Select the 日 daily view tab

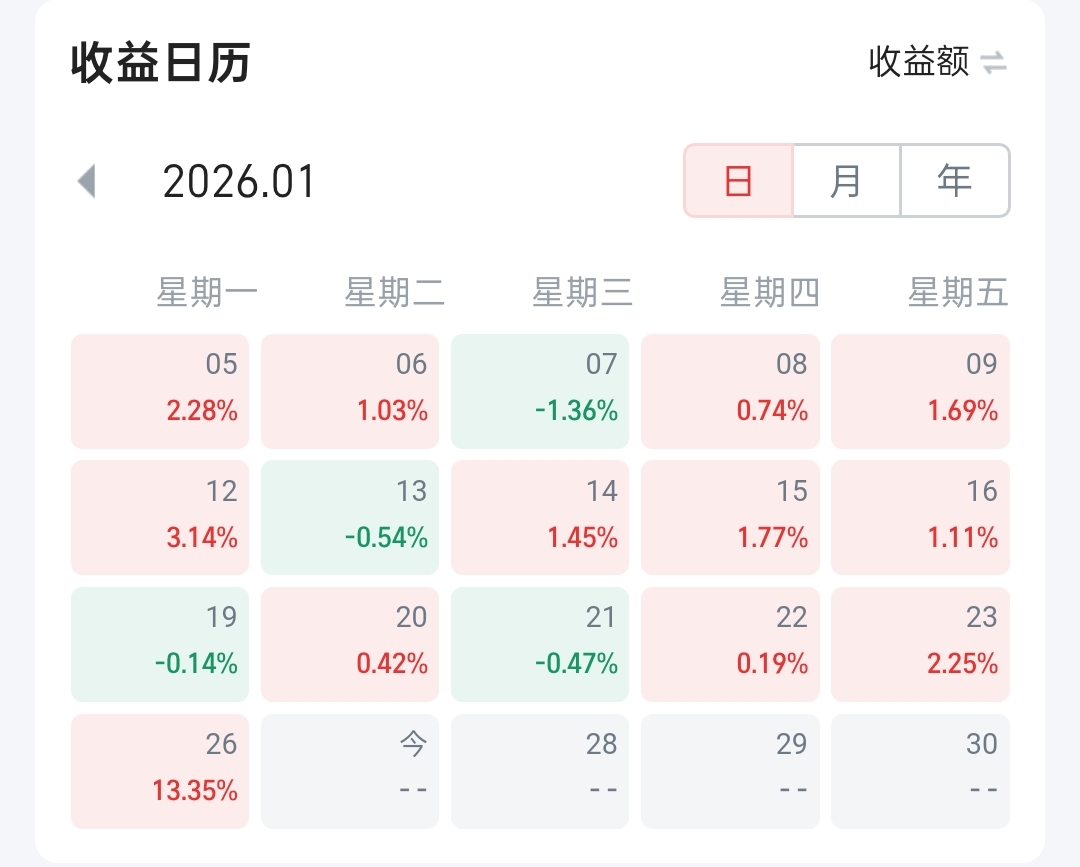pyautogui.click(x=738, y=181)
